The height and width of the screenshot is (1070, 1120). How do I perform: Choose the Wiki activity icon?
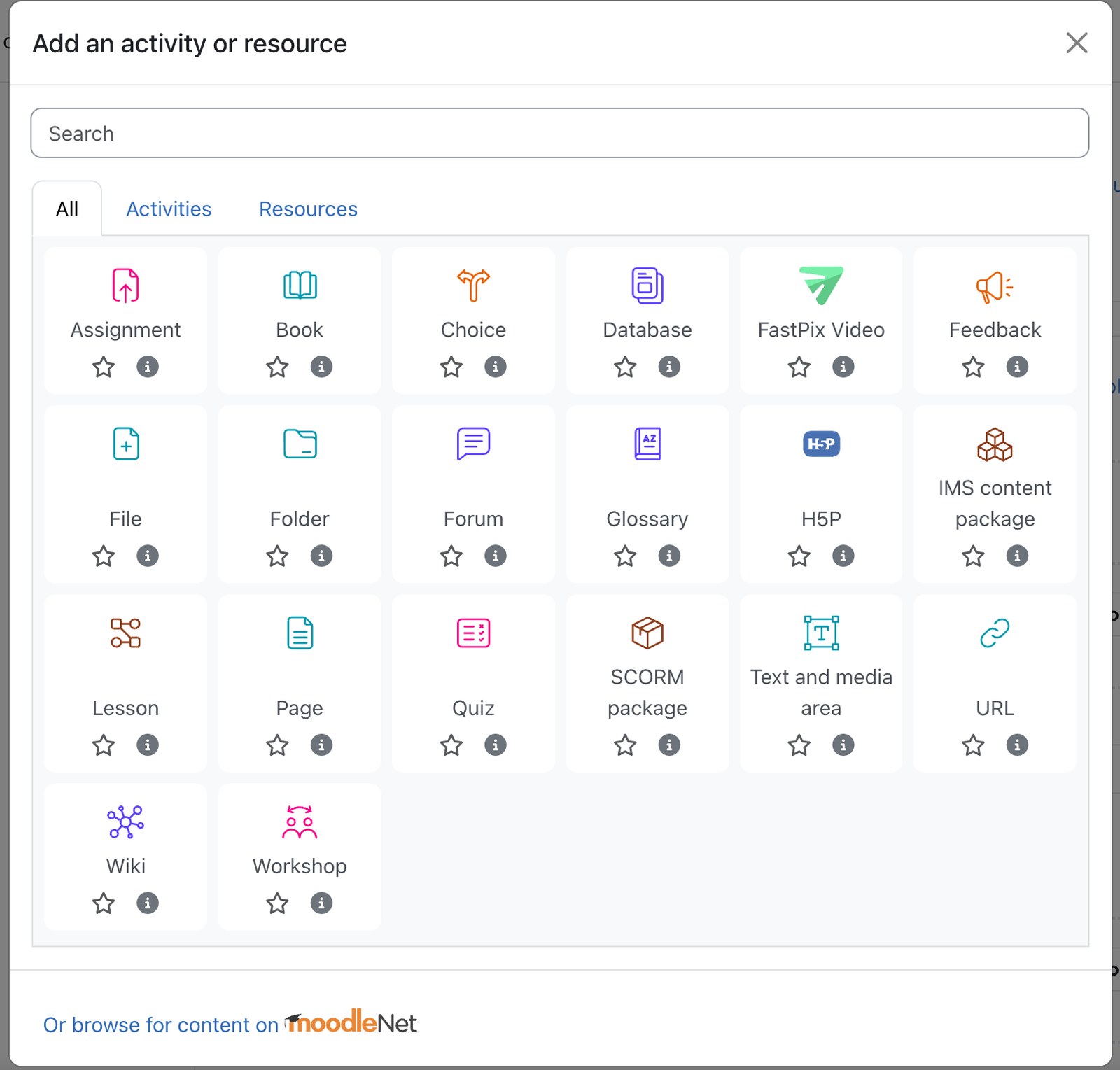[x=125, y=822]
